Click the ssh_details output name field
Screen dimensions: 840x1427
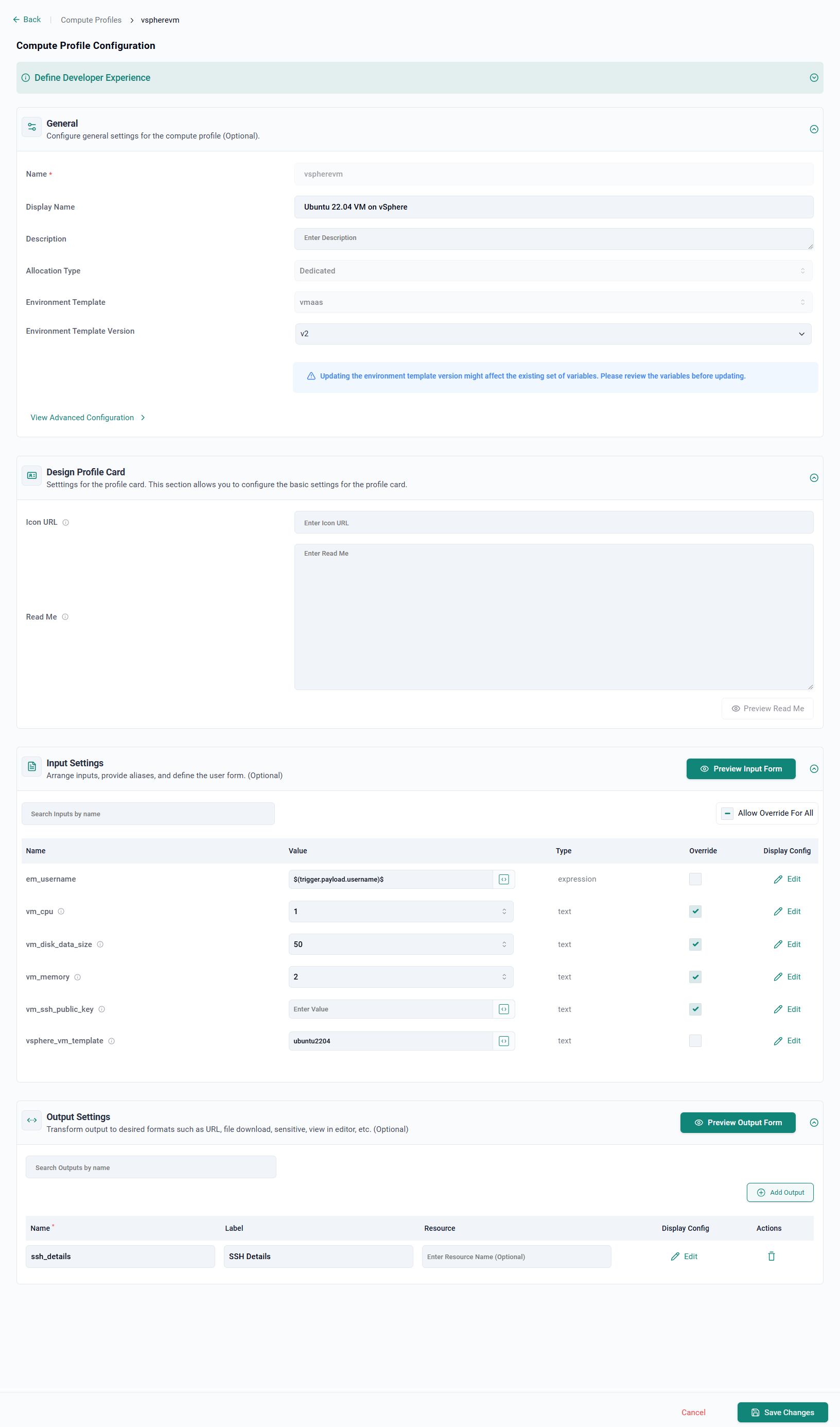point(120,1257)
